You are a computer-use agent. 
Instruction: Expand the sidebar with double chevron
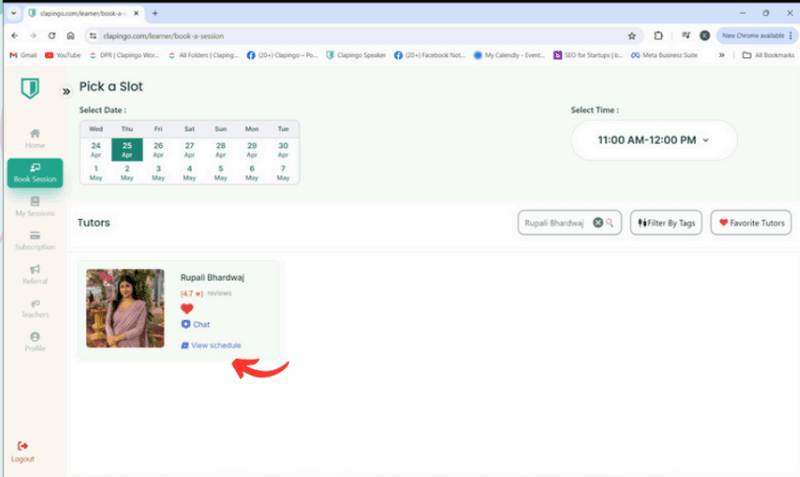click(x=66, y=91)
